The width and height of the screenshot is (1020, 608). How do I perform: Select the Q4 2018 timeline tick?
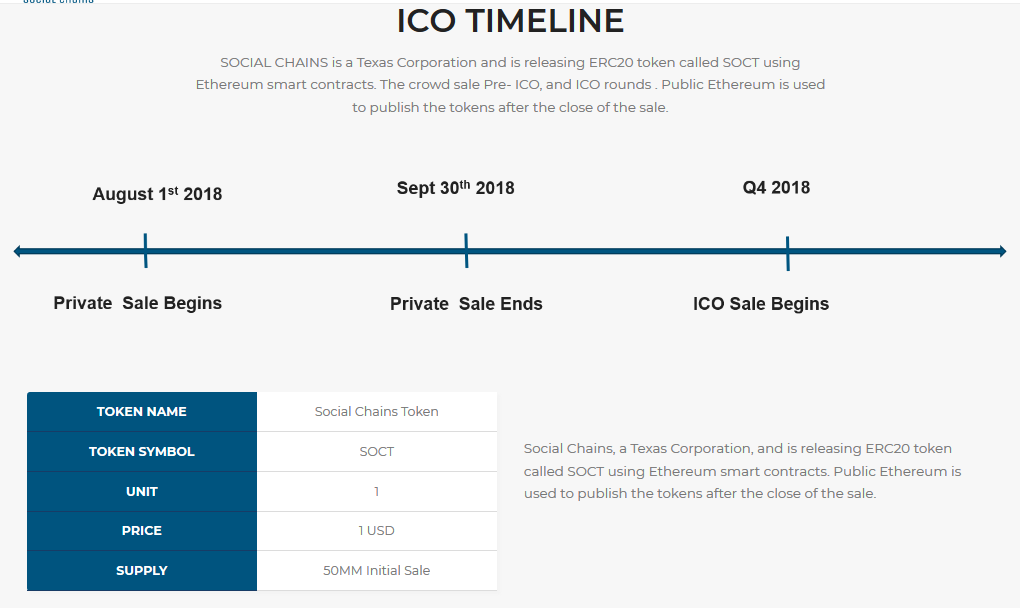click(x=788, y=253)
